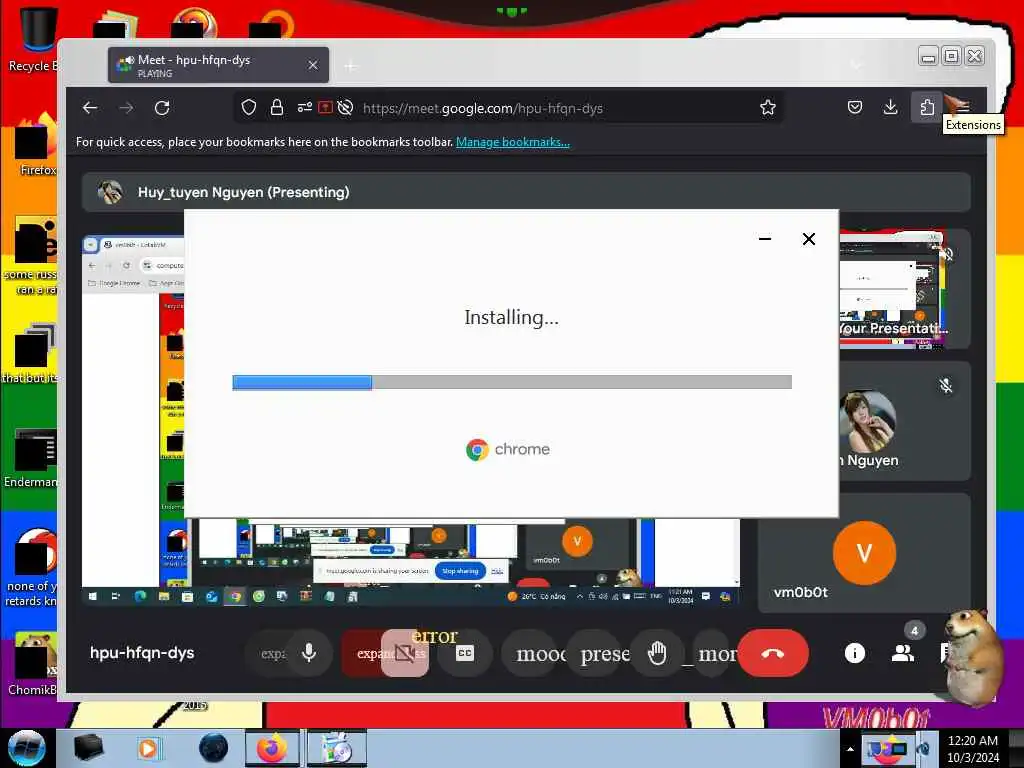Click the autoplay blocked icon
This screenshot has height=768, width=1024.
point(345,108)
